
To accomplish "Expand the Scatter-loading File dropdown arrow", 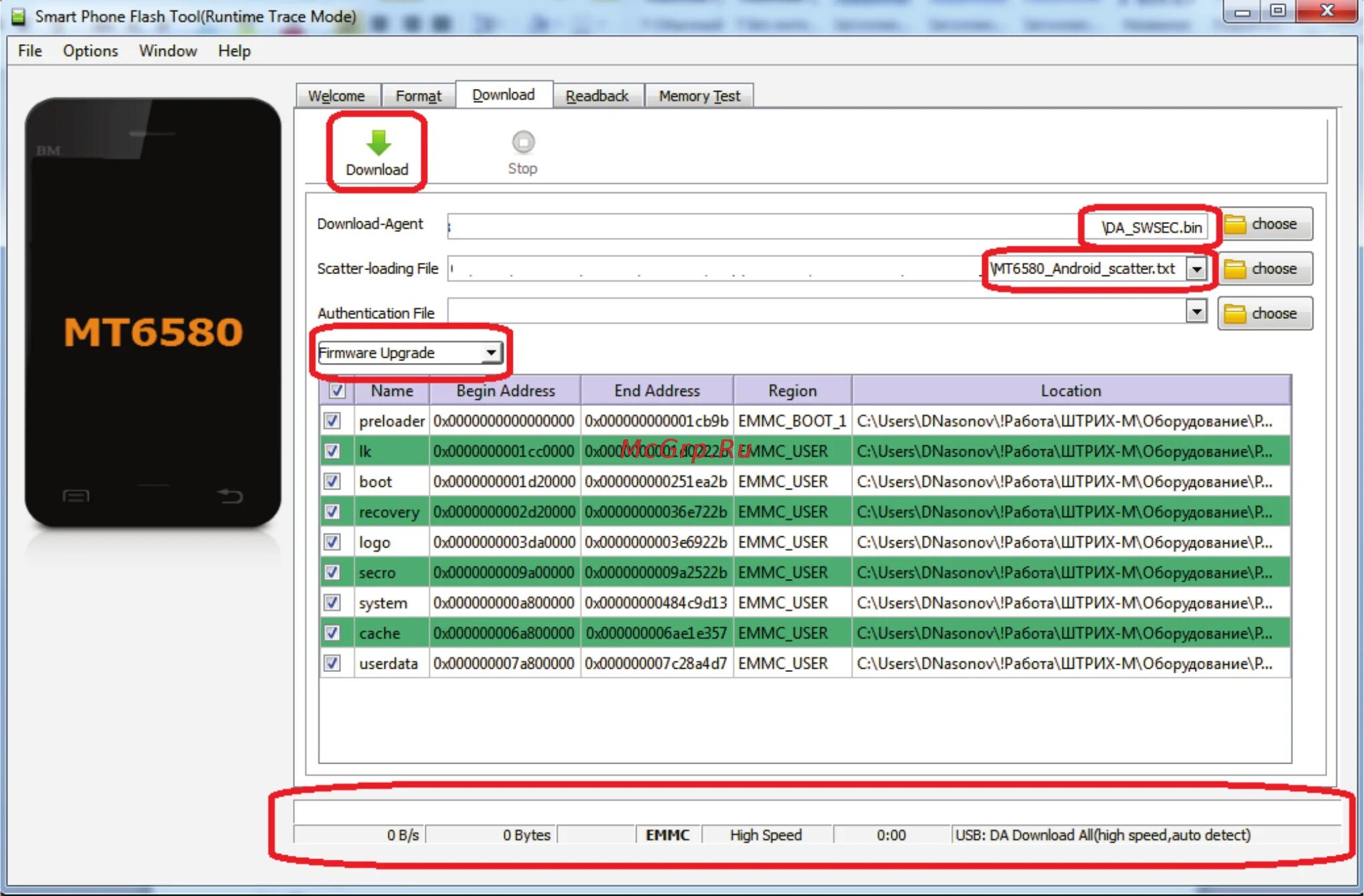I will click(x=1196, y=269).
